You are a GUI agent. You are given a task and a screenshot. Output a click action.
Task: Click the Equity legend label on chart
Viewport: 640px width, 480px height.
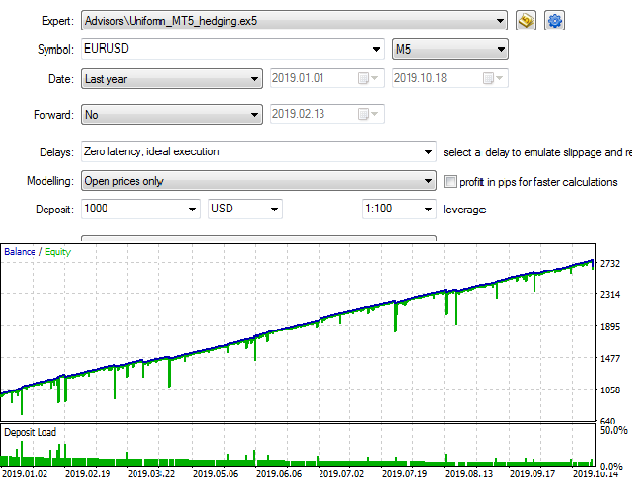tap(57, 252)
